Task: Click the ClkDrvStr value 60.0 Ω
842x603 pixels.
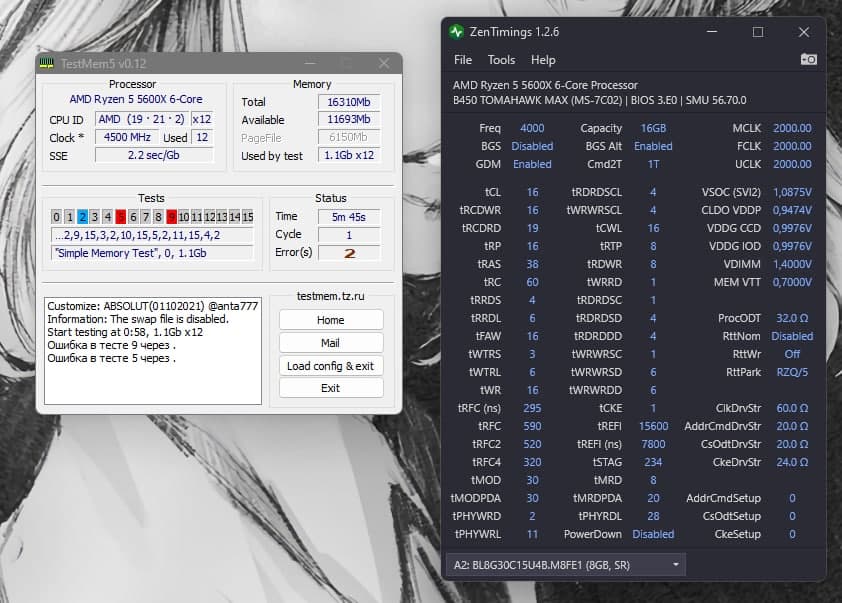Action: coord(792,408)
